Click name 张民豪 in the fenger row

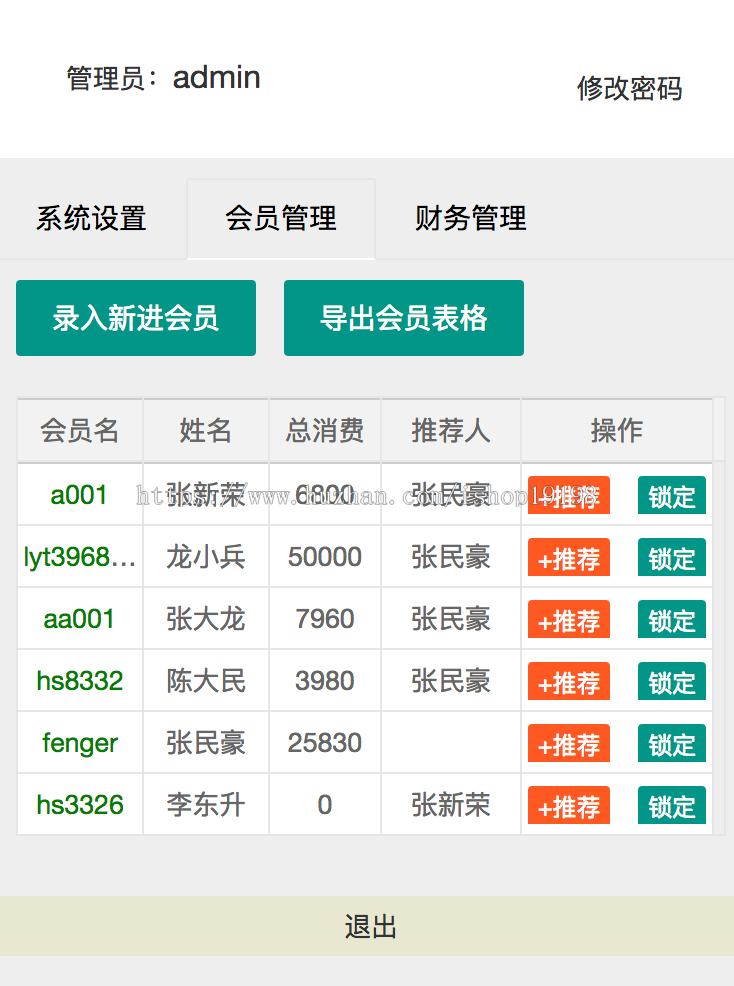206,743
